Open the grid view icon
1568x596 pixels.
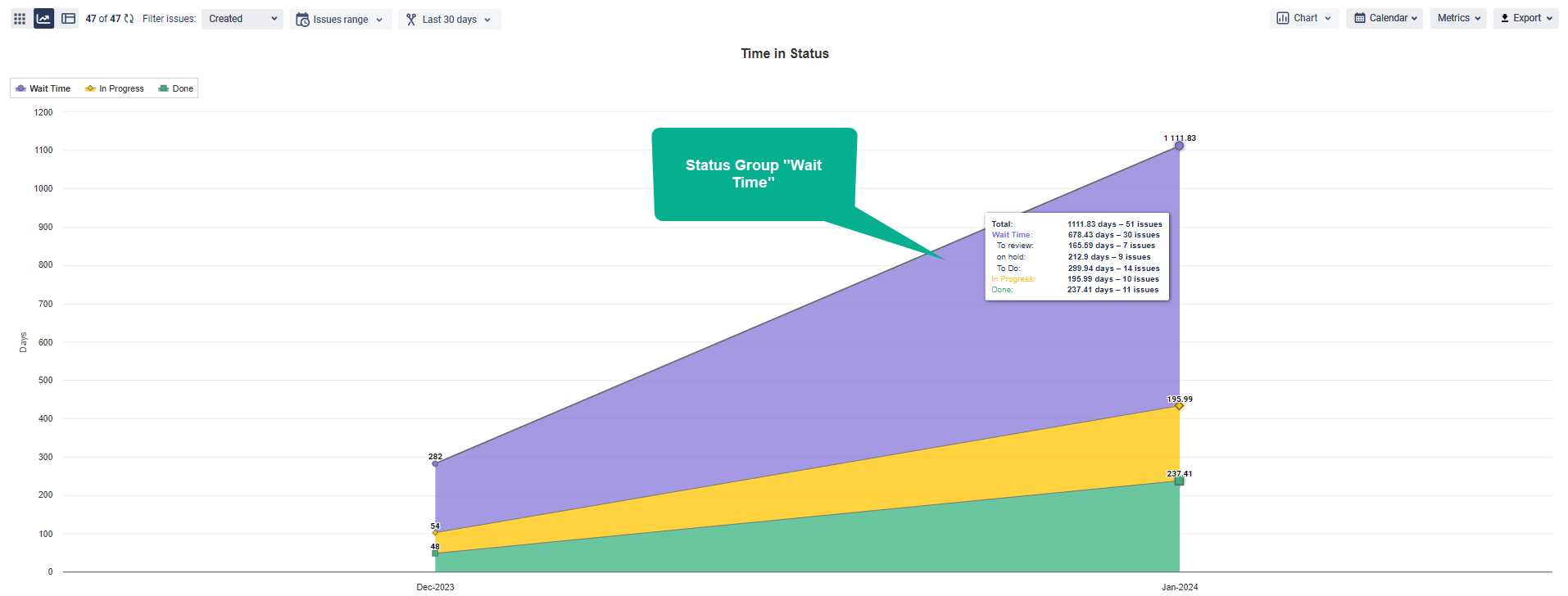pyautogui.click(x=20, y=19)
